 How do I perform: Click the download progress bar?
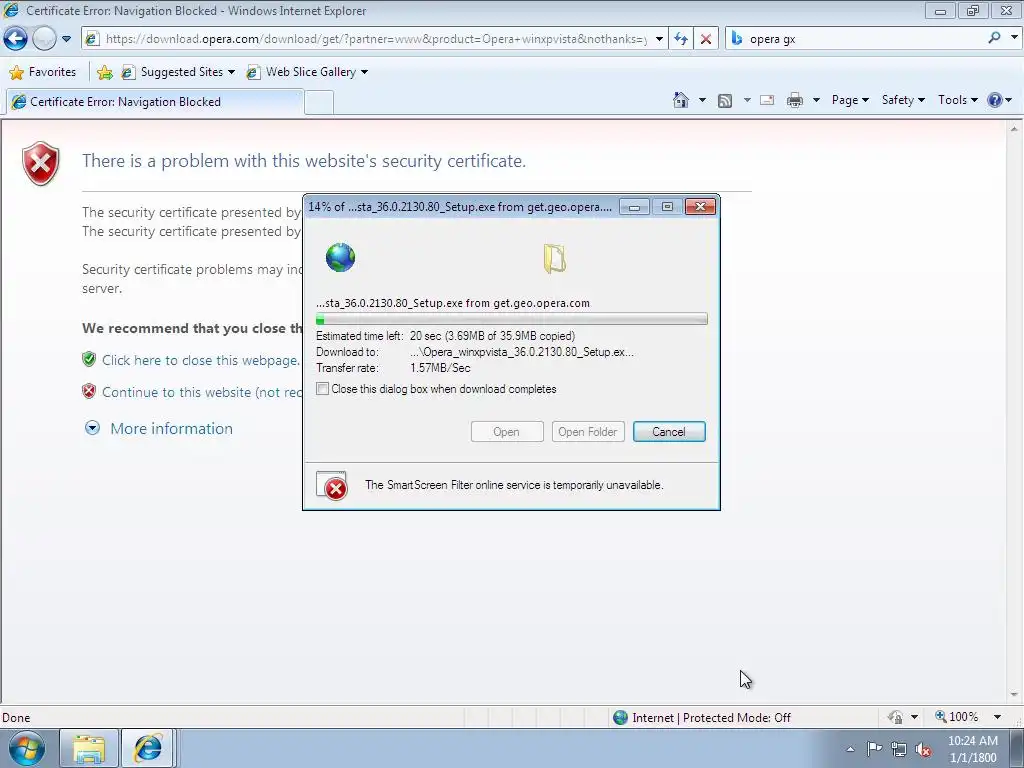click(511, 319)
